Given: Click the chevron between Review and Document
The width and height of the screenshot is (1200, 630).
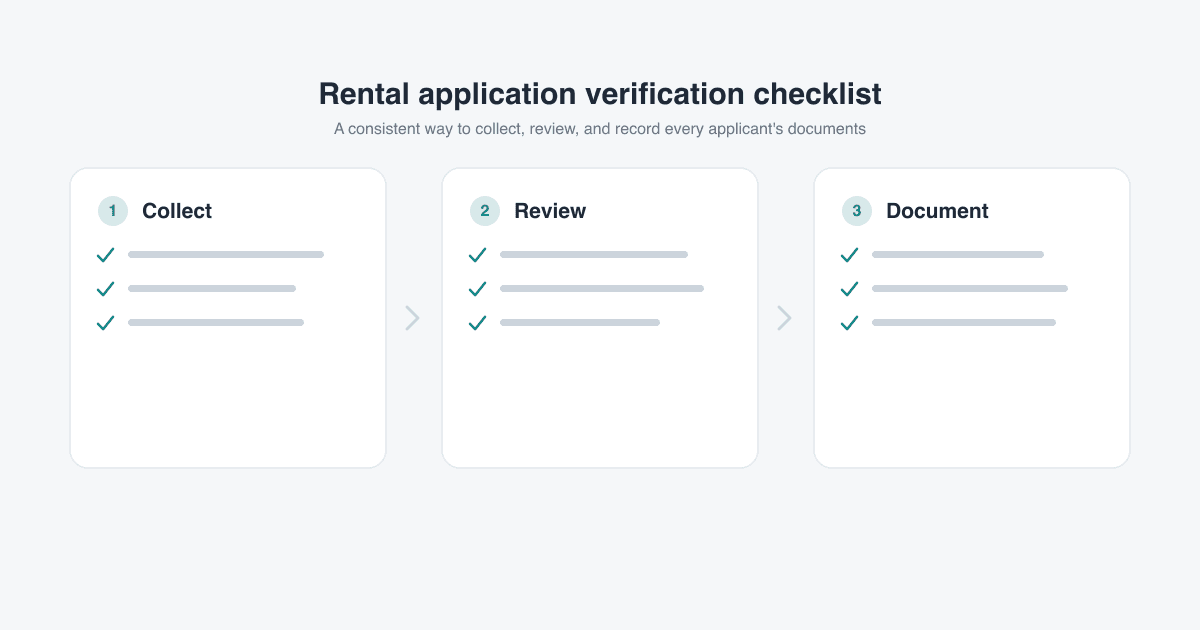Looking at the screenshot, I should pos(785,318).
